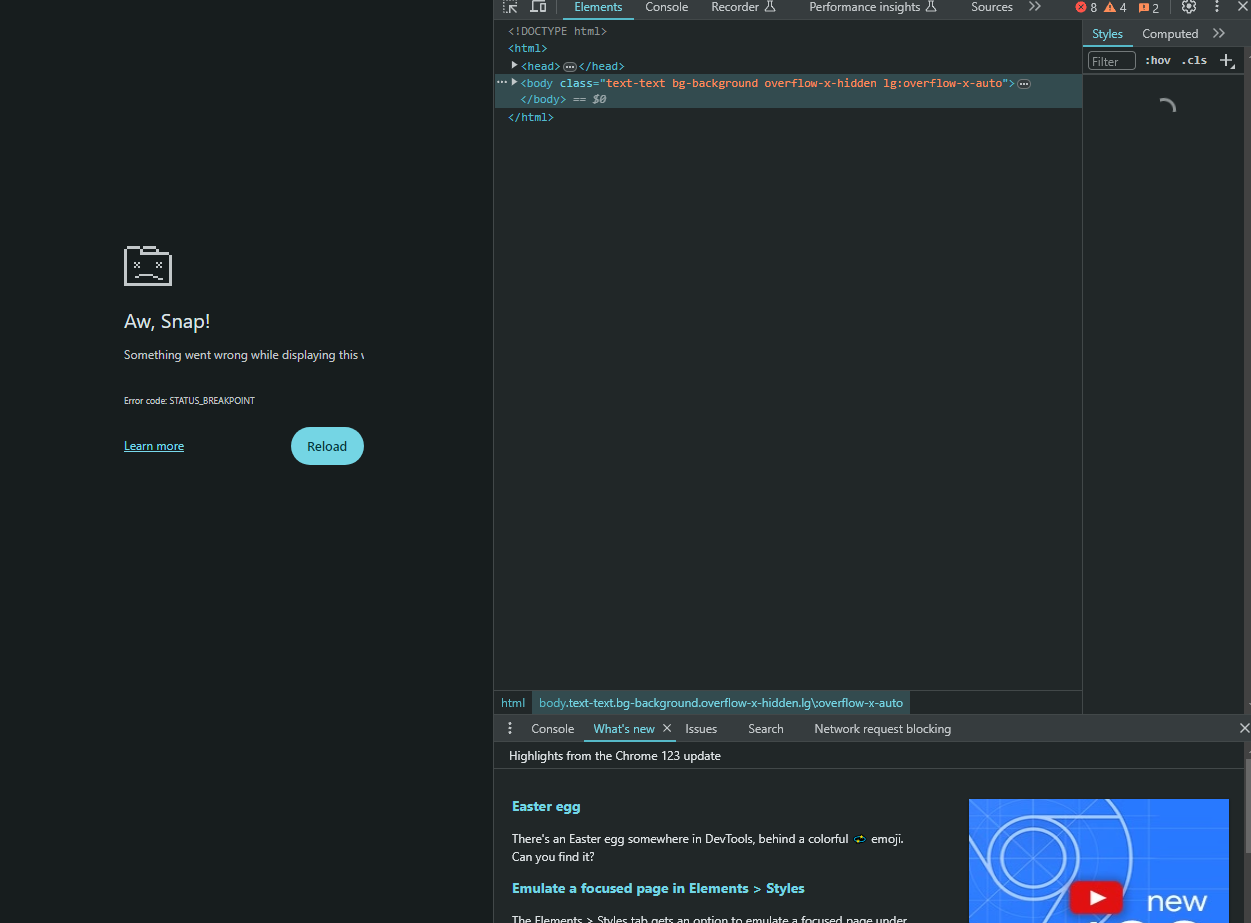Toggle the .cls element classes panel
The width and height of the screenshot is (1251, 923).
click(1194, 61)
